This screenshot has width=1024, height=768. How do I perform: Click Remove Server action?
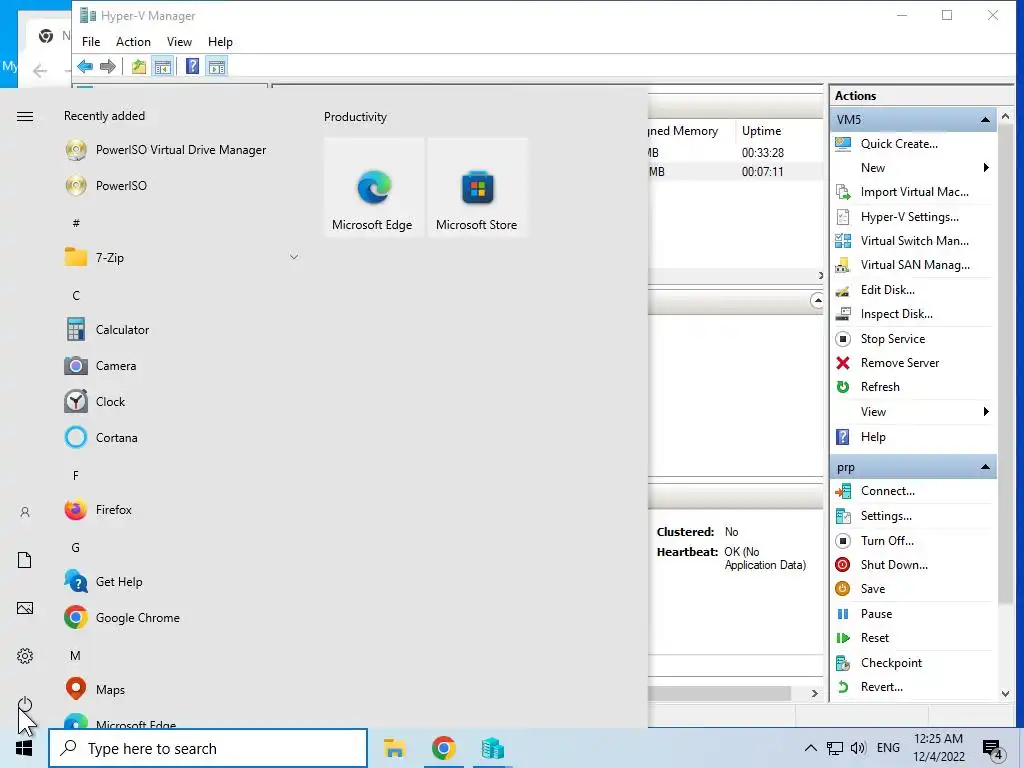click(899, 363)
